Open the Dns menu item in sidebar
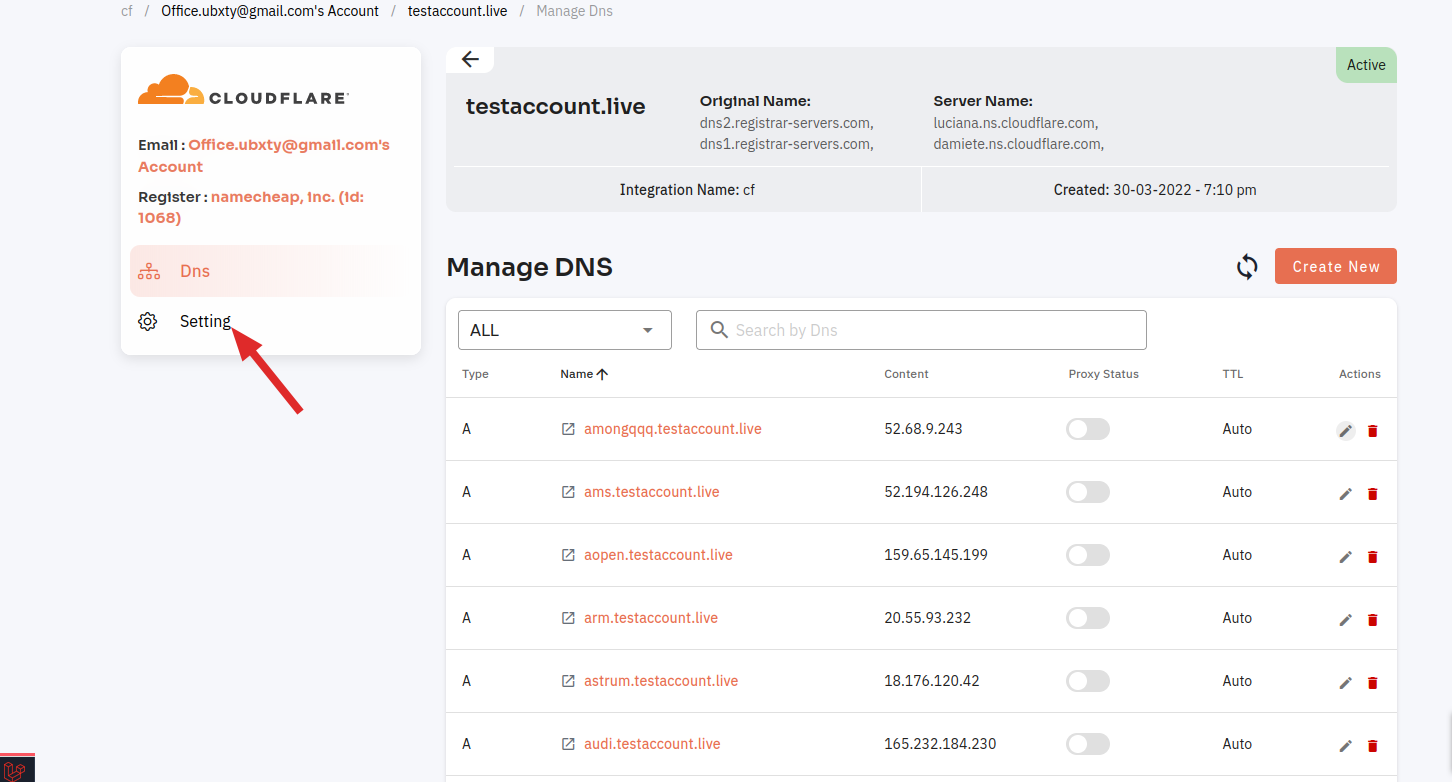 click(x=270, y=271)
